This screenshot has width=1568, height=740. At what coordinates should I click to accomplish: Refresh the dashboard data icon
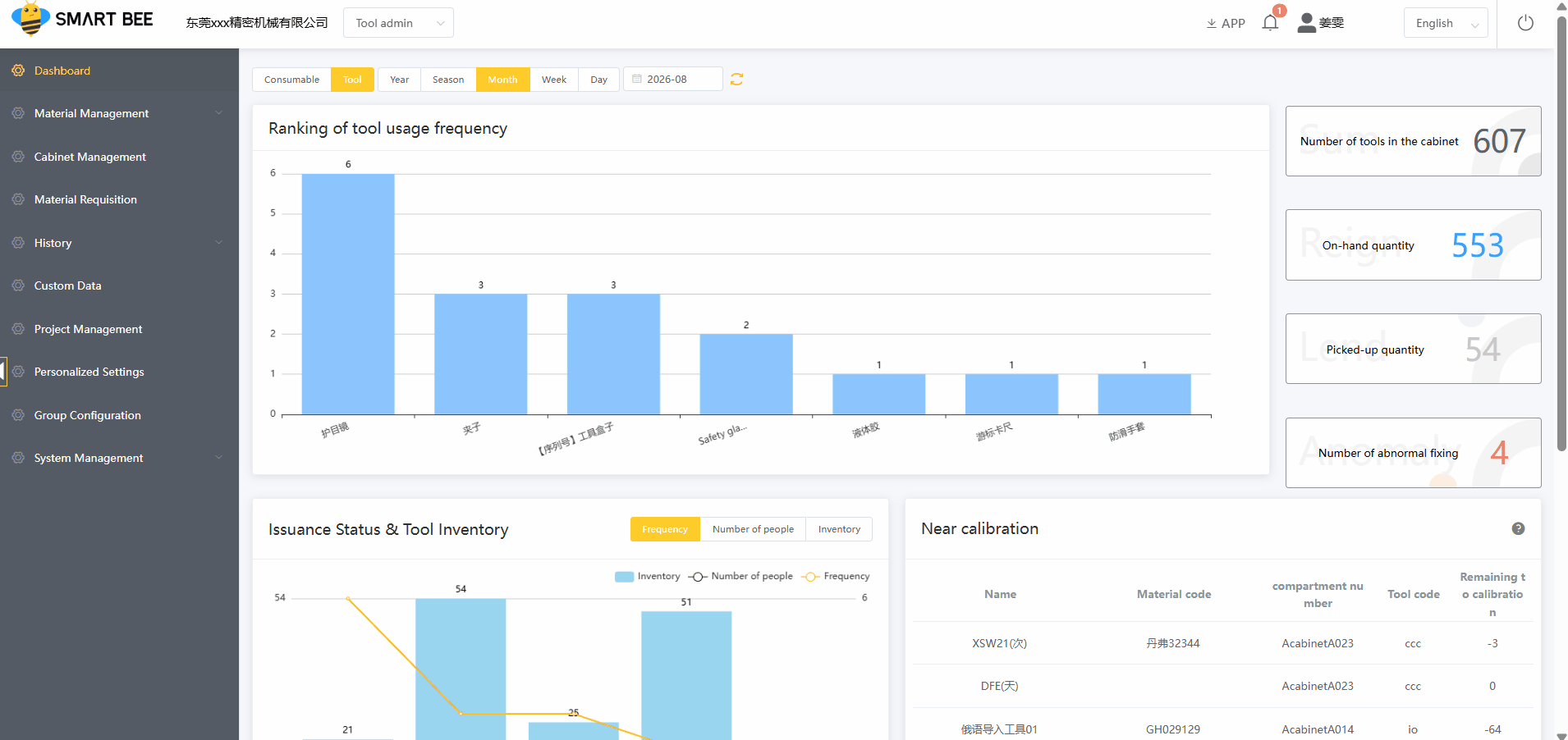pyautogui.click(x=736, y=80)
